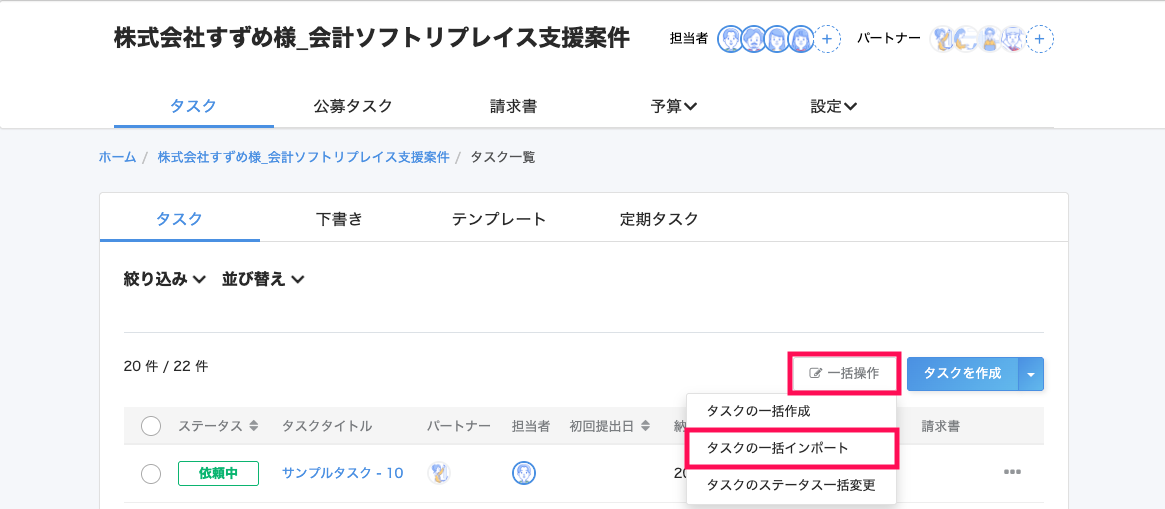Viewport: 1165px width, 509px height.
Task: Choose タスクの一括インポート from the menu
Action: click(791, 448)
